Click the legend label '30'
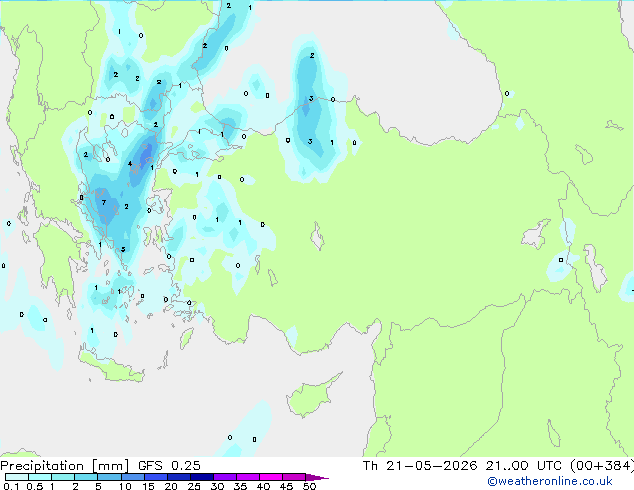The width and height of the screenshot is (634, 490). [217, 486]
